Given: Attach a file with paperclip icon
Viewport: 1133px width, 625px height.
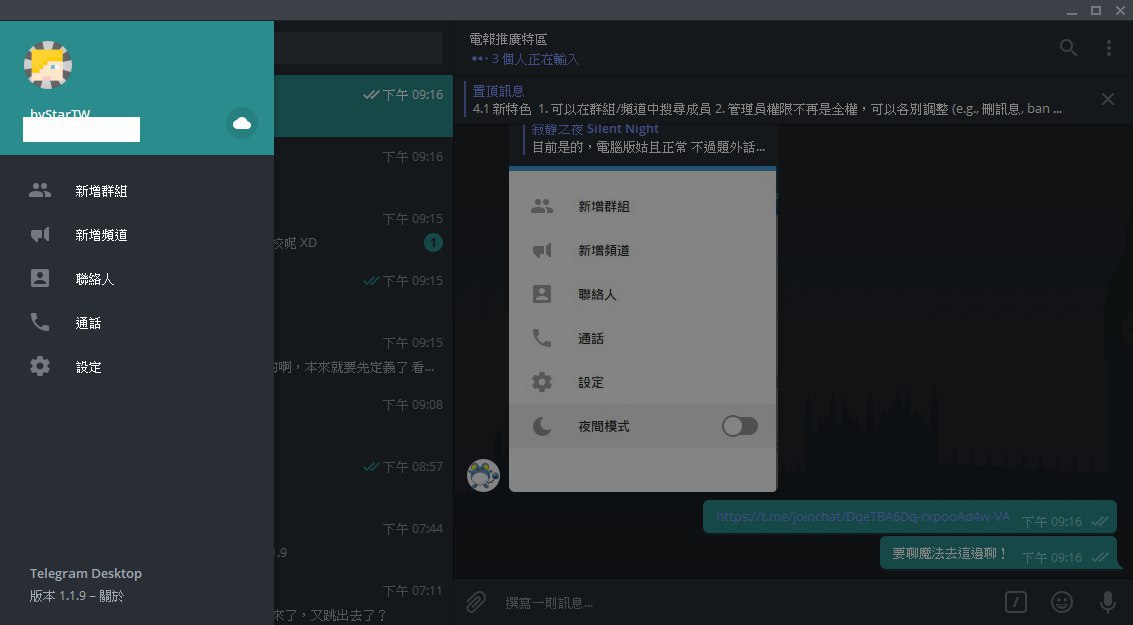Looking at the screenshot, I should tap(477, 602).
